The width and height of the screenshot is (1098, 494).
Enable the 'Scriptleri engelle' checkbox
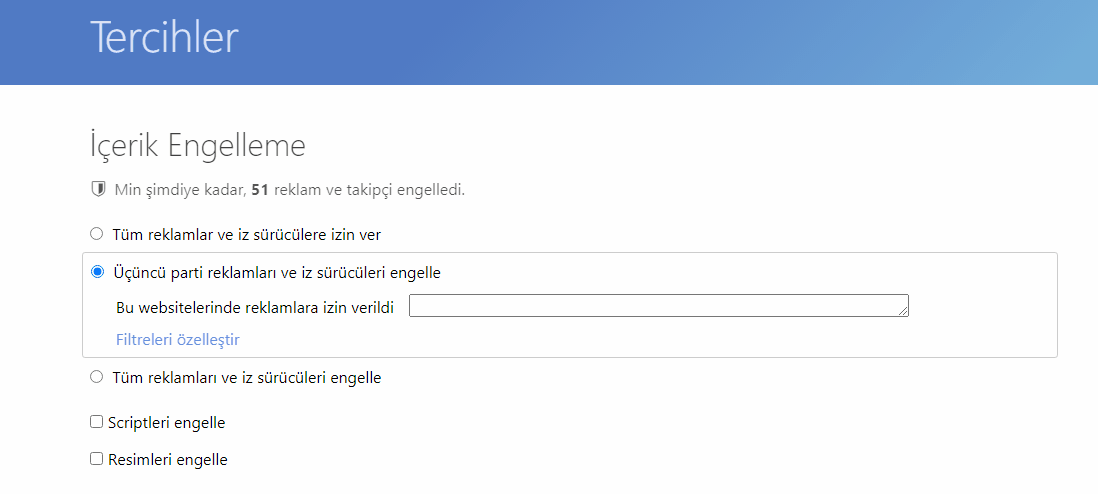click(97, 422)
